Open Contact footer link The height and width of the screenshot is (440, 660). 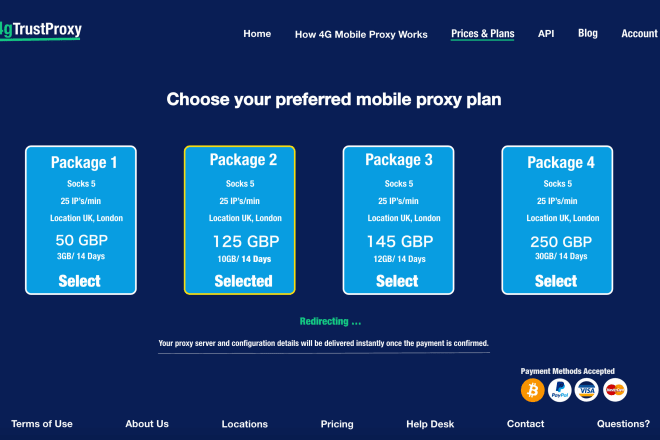click(x=525, y=424)
